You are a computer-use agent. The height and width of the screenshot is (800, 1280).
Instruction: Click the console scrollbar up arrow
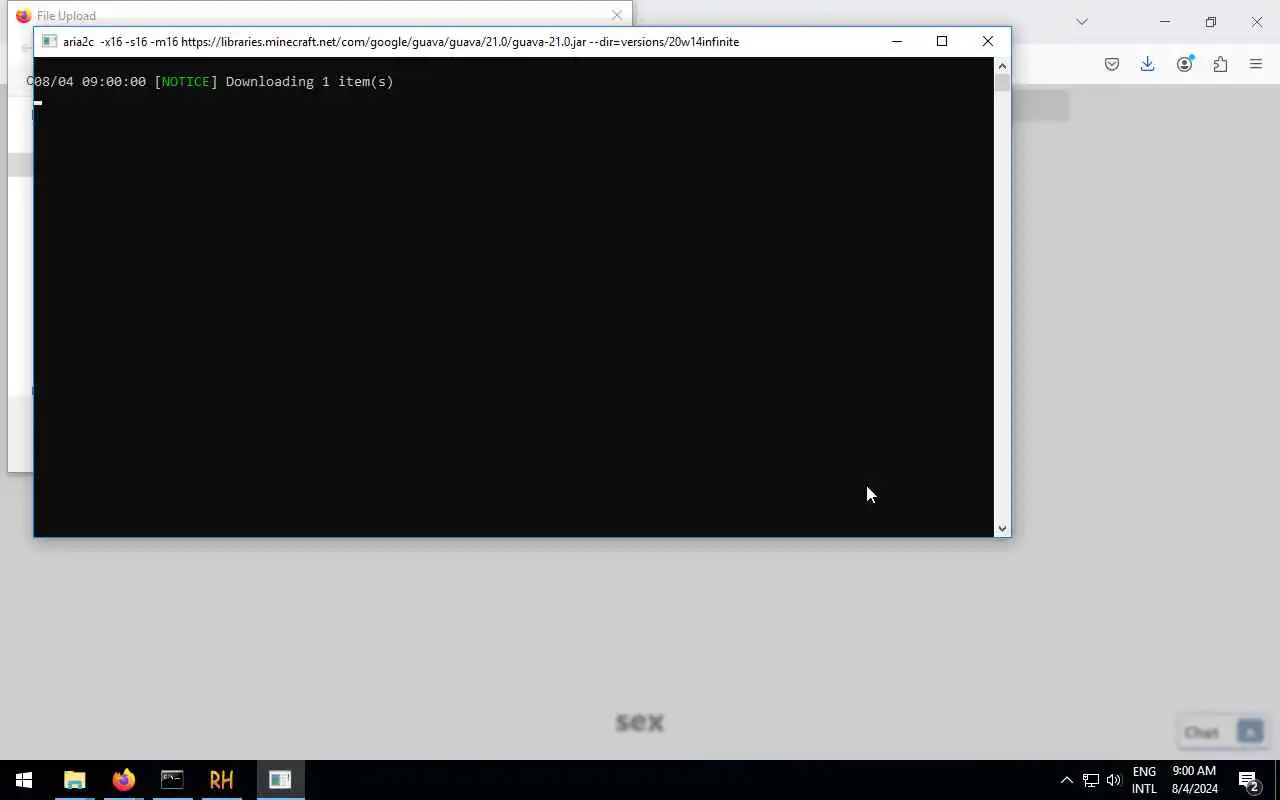pyautogui.click(x=1002, y=65)
